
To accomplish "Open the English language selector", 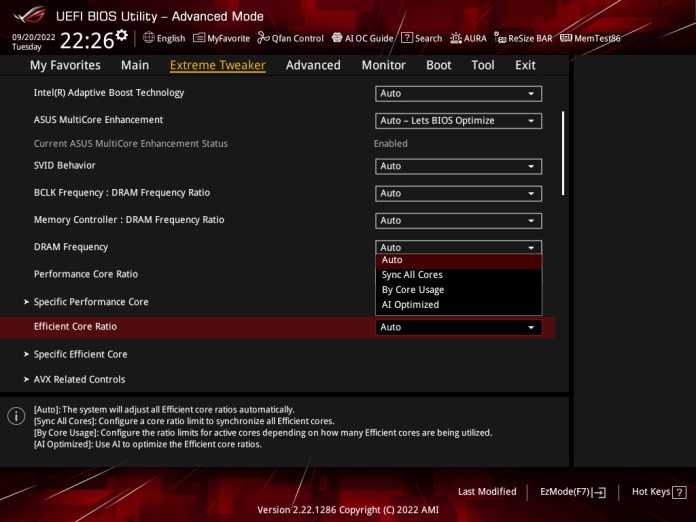I will [164, 38].
